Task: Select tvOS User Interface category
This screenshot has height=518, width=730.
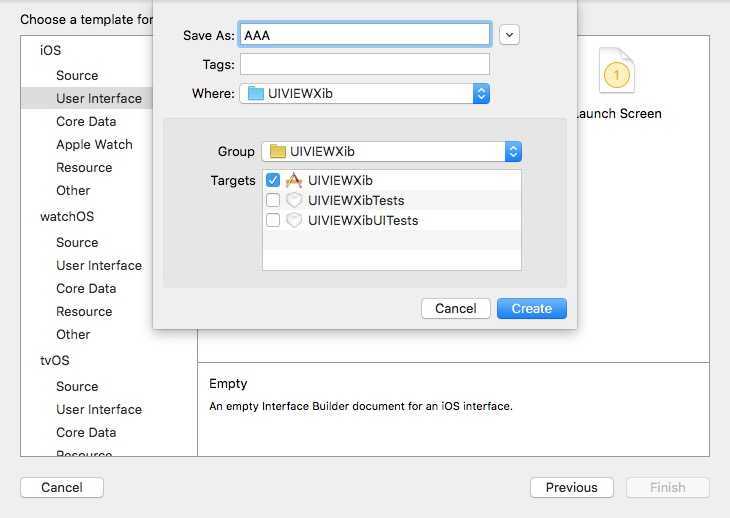Action: click(99, 410)
